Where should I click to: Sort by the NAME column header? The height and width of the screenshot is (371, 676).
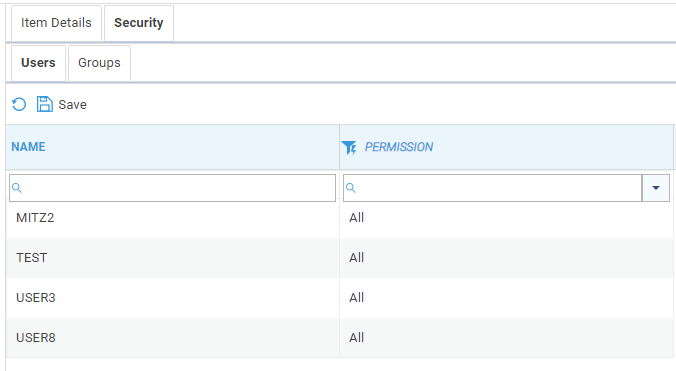coord(28,147)
